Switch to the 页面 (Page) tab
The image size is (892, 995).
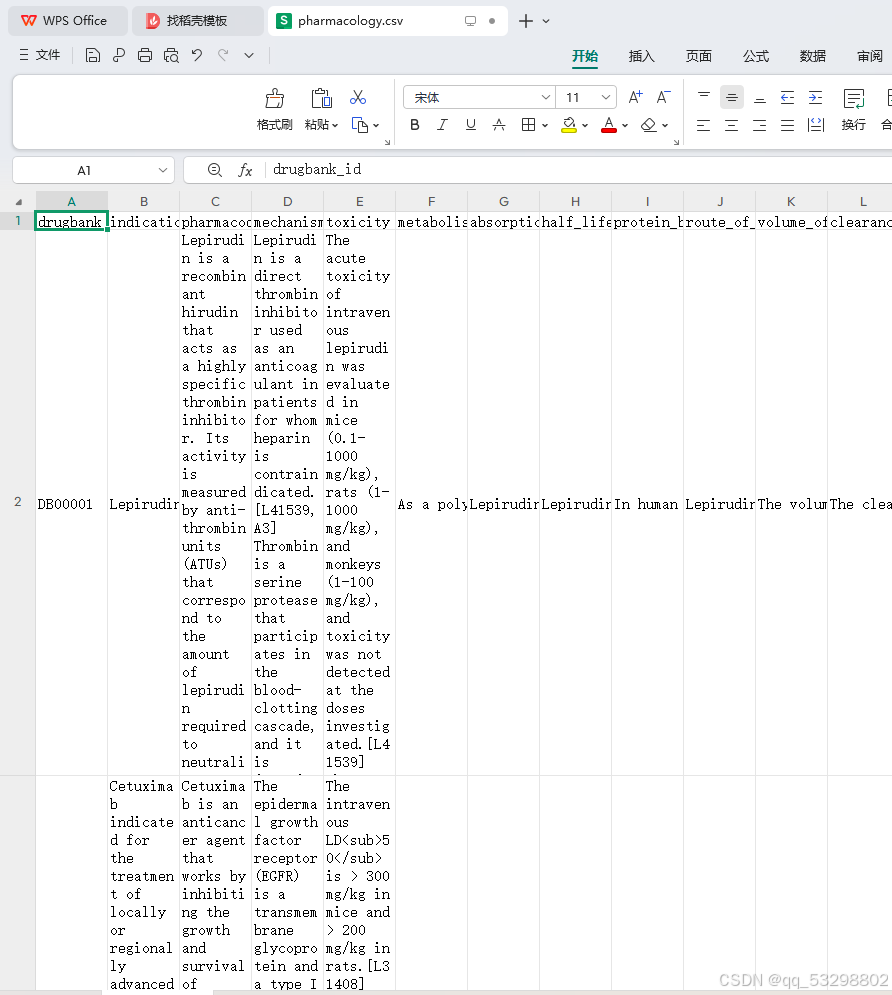(x=699, y=56)
